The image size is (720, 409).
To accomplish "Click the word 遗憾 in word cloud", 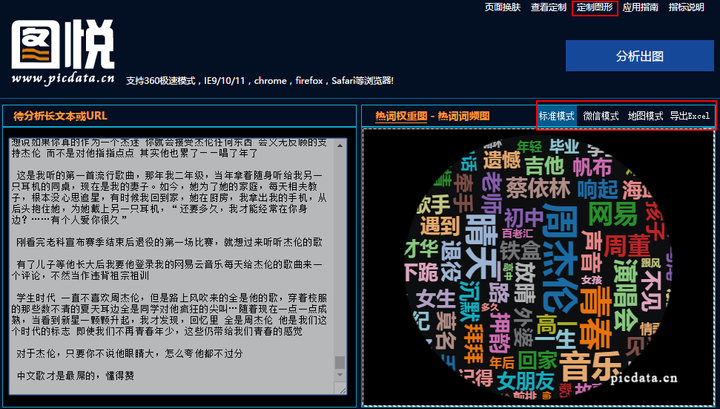I will 502,160.
